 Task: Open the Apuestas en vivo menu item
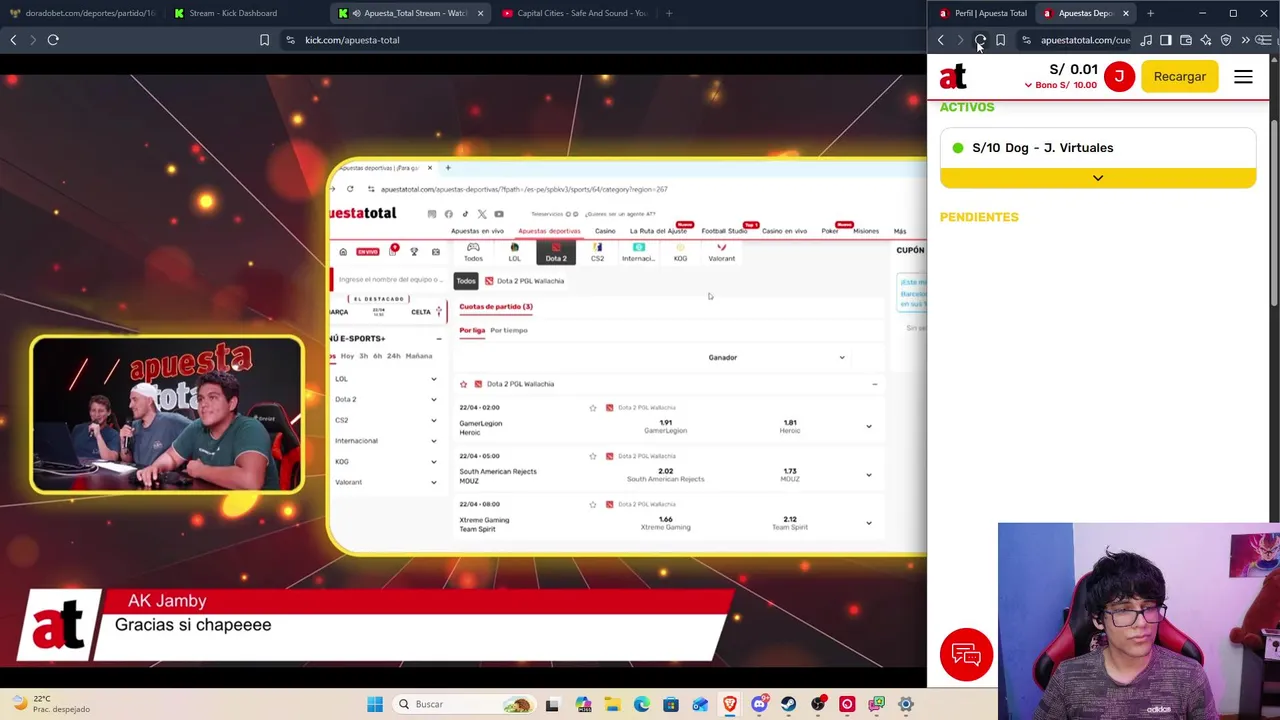(477, 231)
